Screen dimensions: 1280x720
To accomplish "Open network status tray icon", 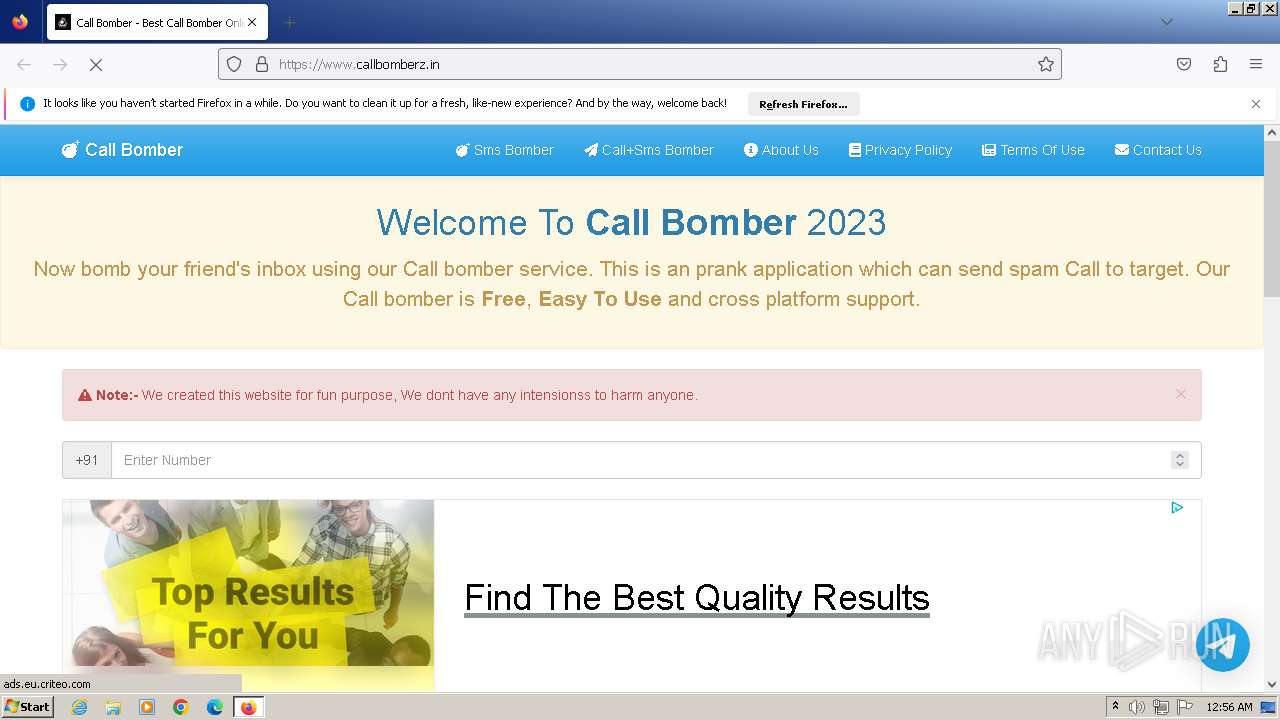I will pyautogui.click(x=1161, y=707).
